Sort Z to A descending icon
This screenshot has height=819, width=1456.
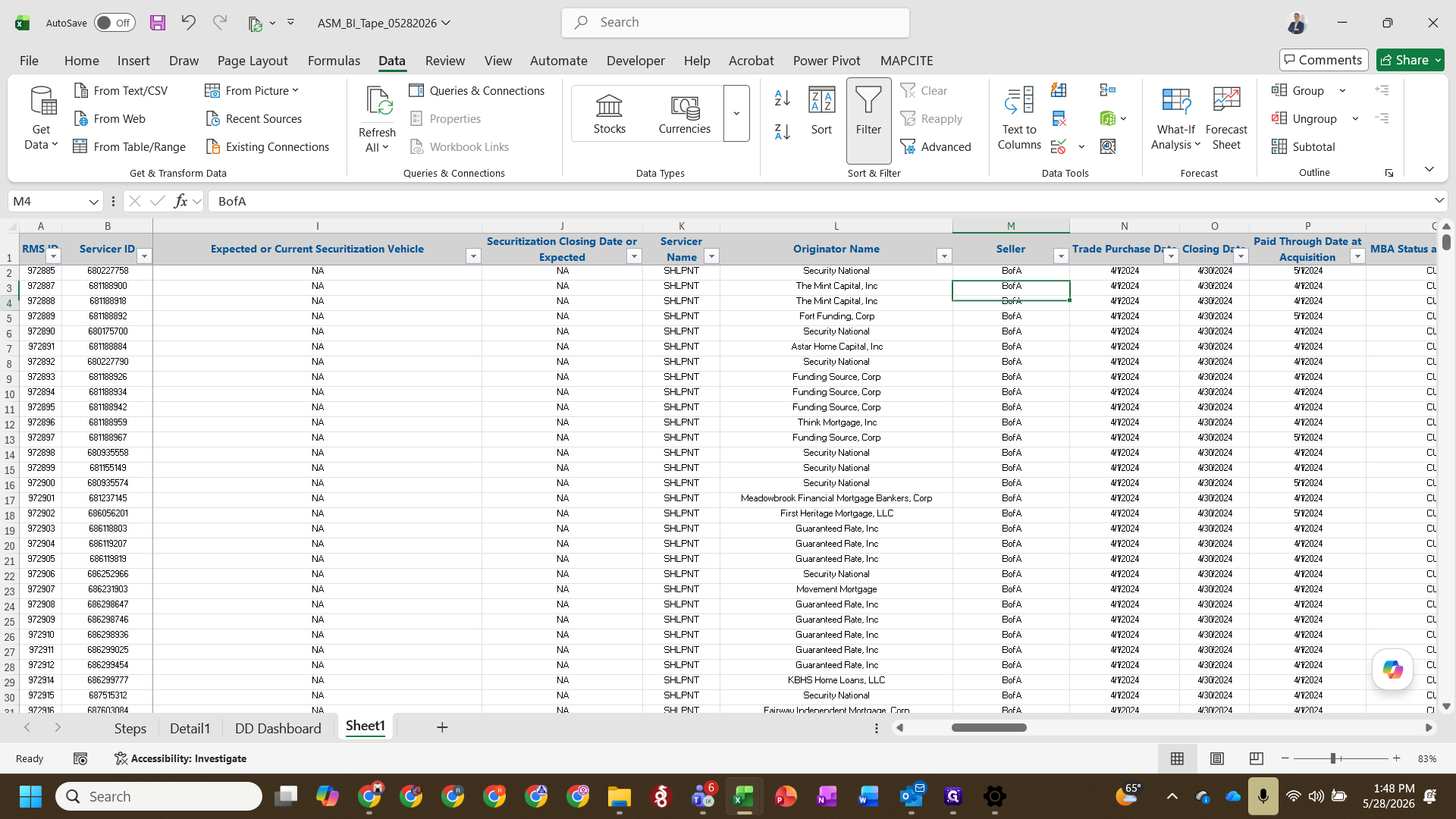(783, 132)
